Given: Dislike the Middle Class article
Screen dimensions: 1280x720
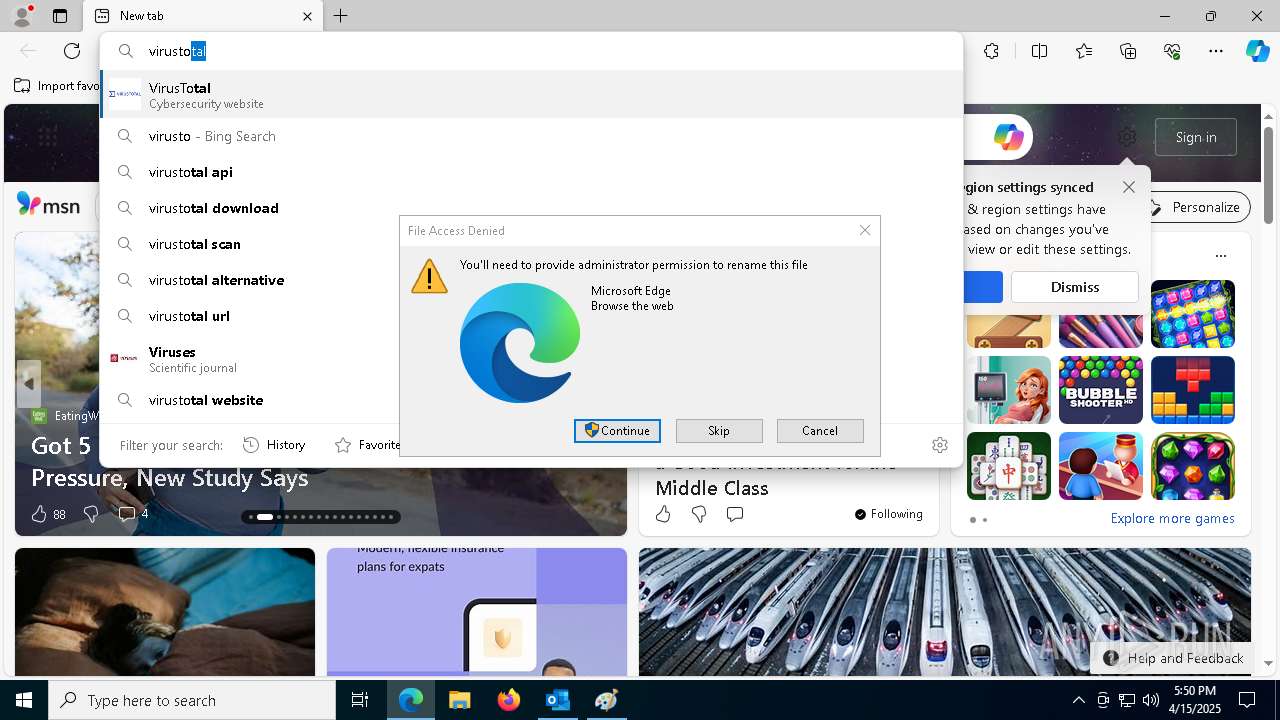Looking at the screenshot, I should (699, 514).
